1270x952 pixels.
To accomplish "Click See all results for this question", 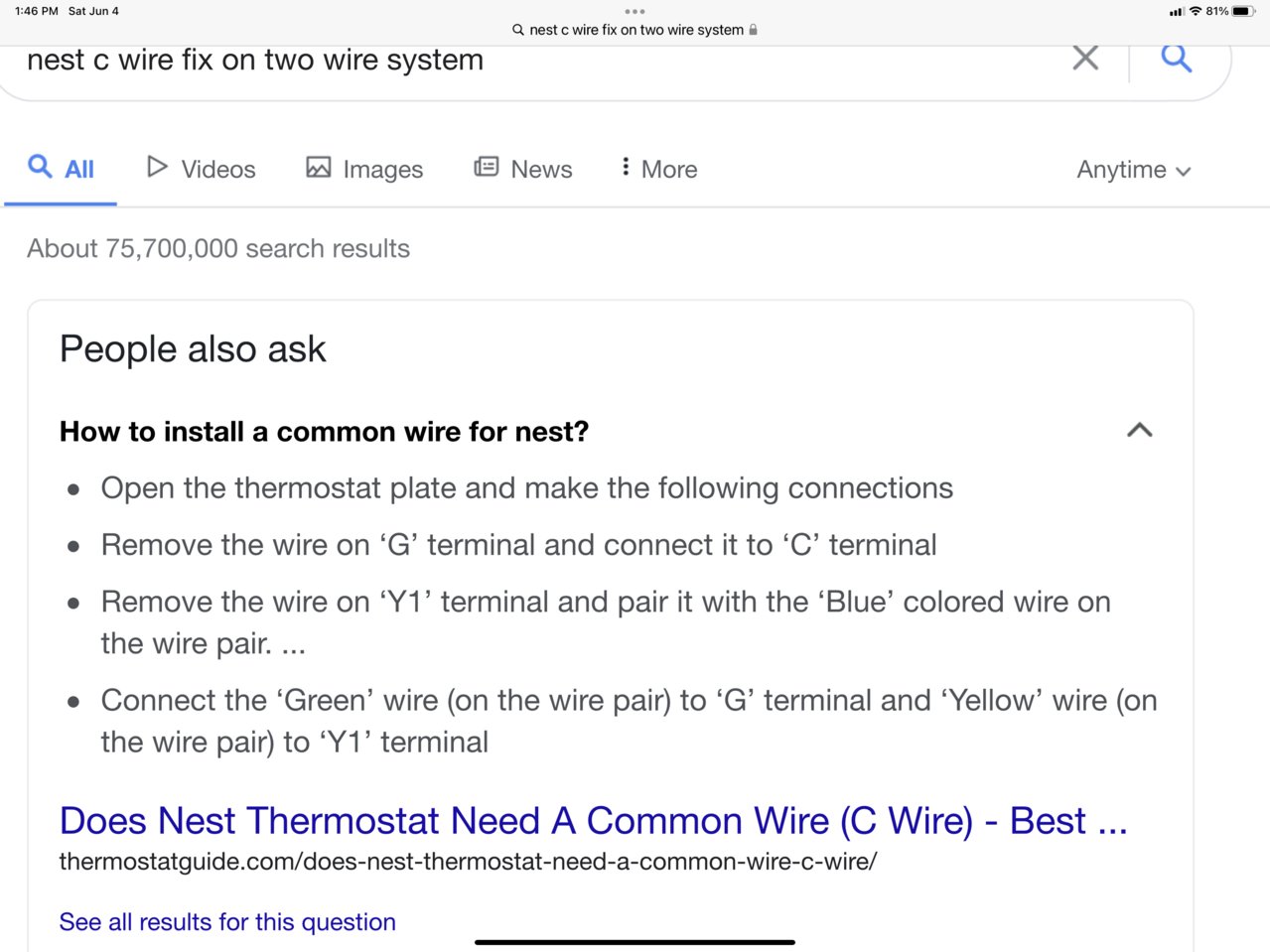I will click(x=227, y=922).
